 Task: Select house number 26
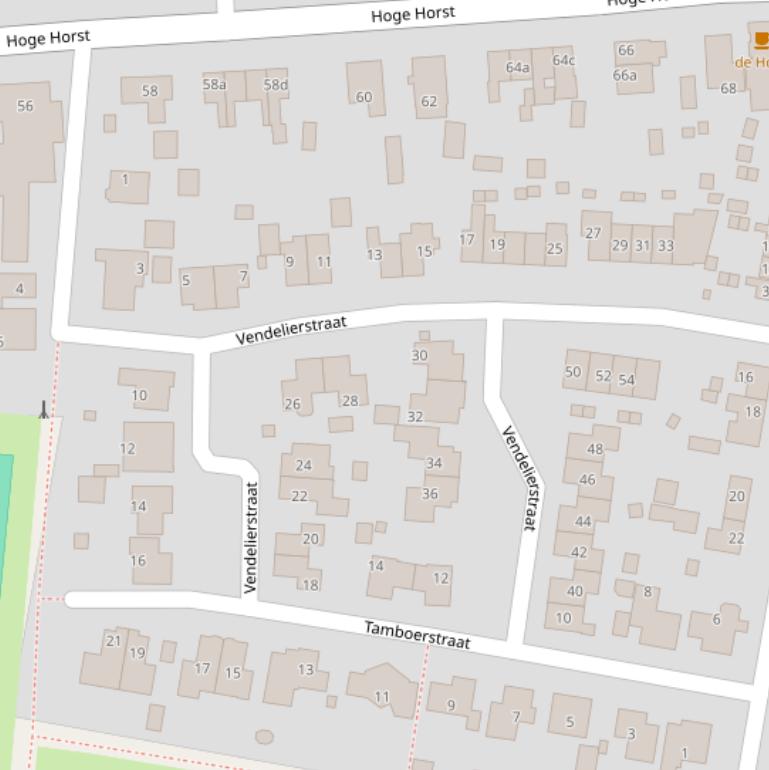292,404
